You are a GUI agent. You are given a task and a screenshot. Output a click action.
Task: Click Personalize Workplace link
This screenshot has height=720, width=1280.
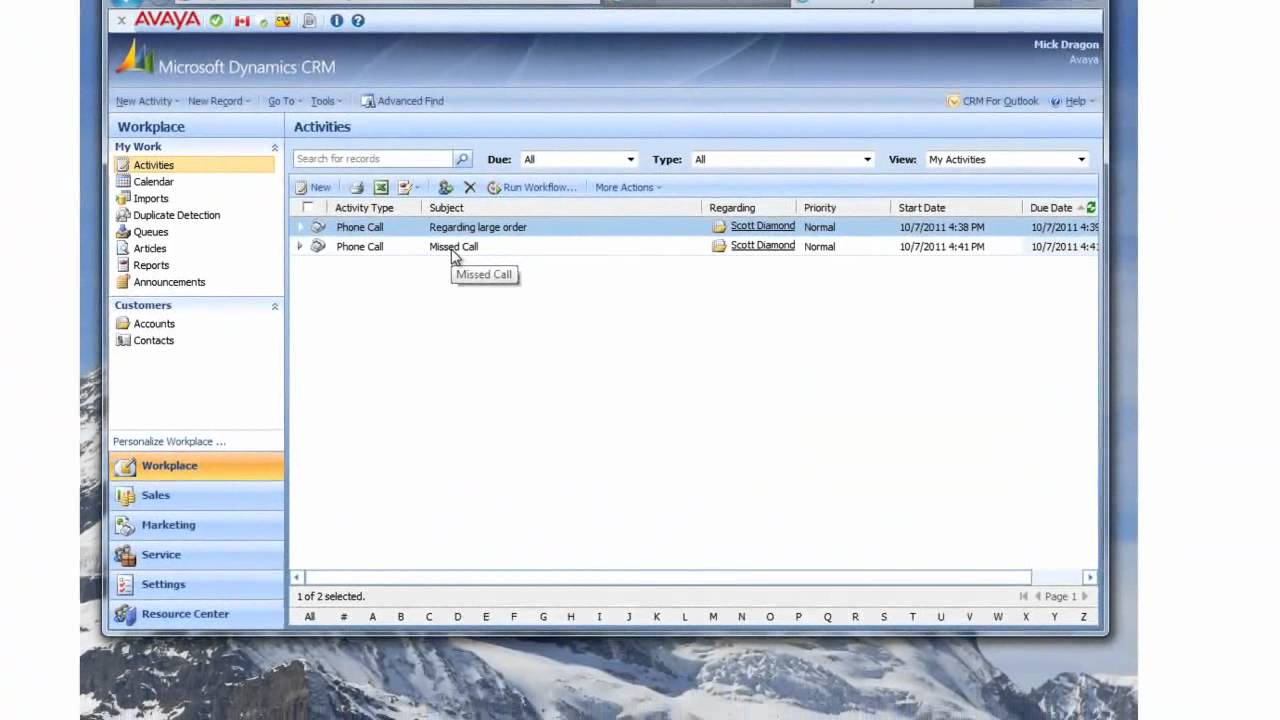(x=169, y=442)
